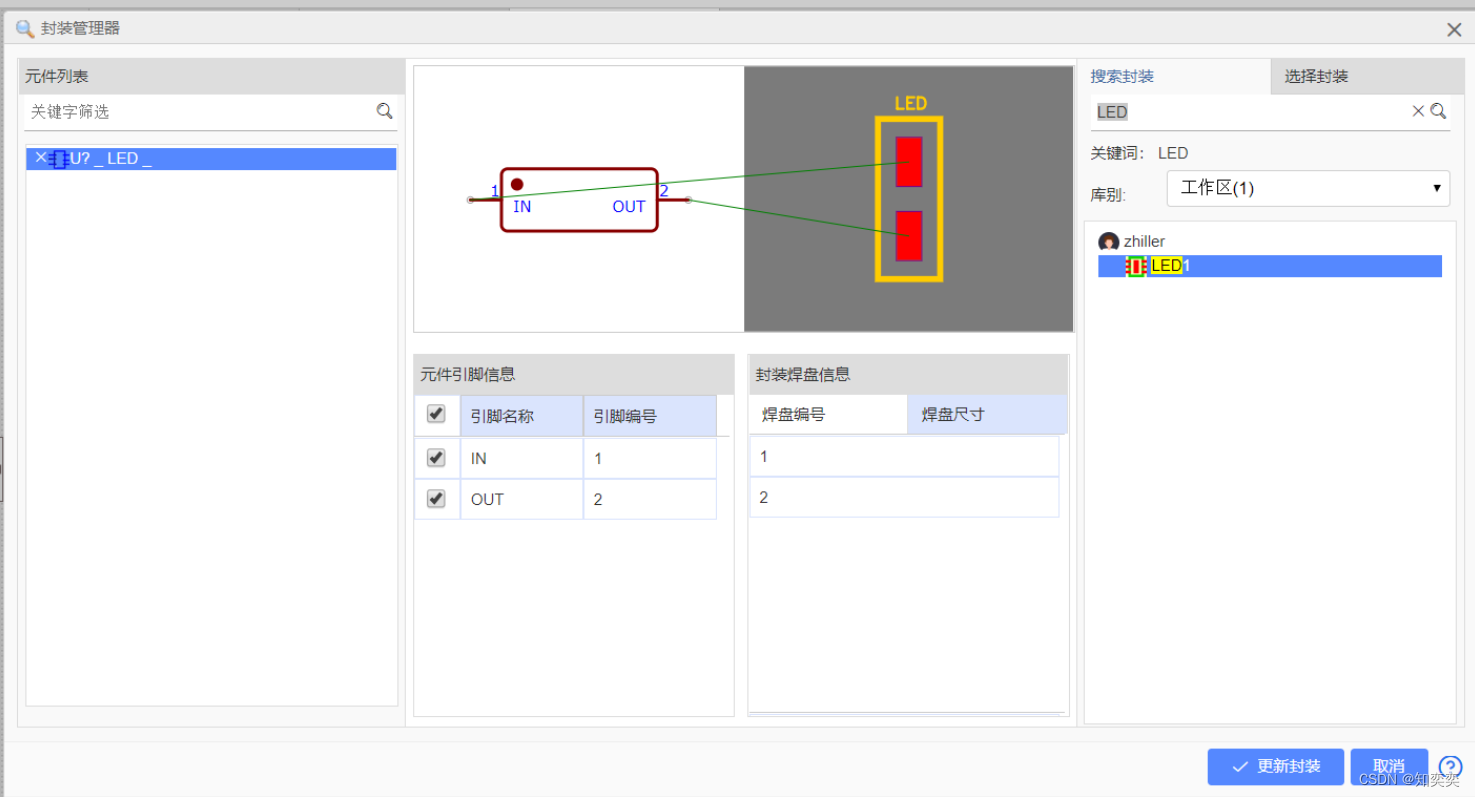Click the 封装焊盘信息 panel header
The width and height of the screenshot is (1475, 797).
[908, 374]
